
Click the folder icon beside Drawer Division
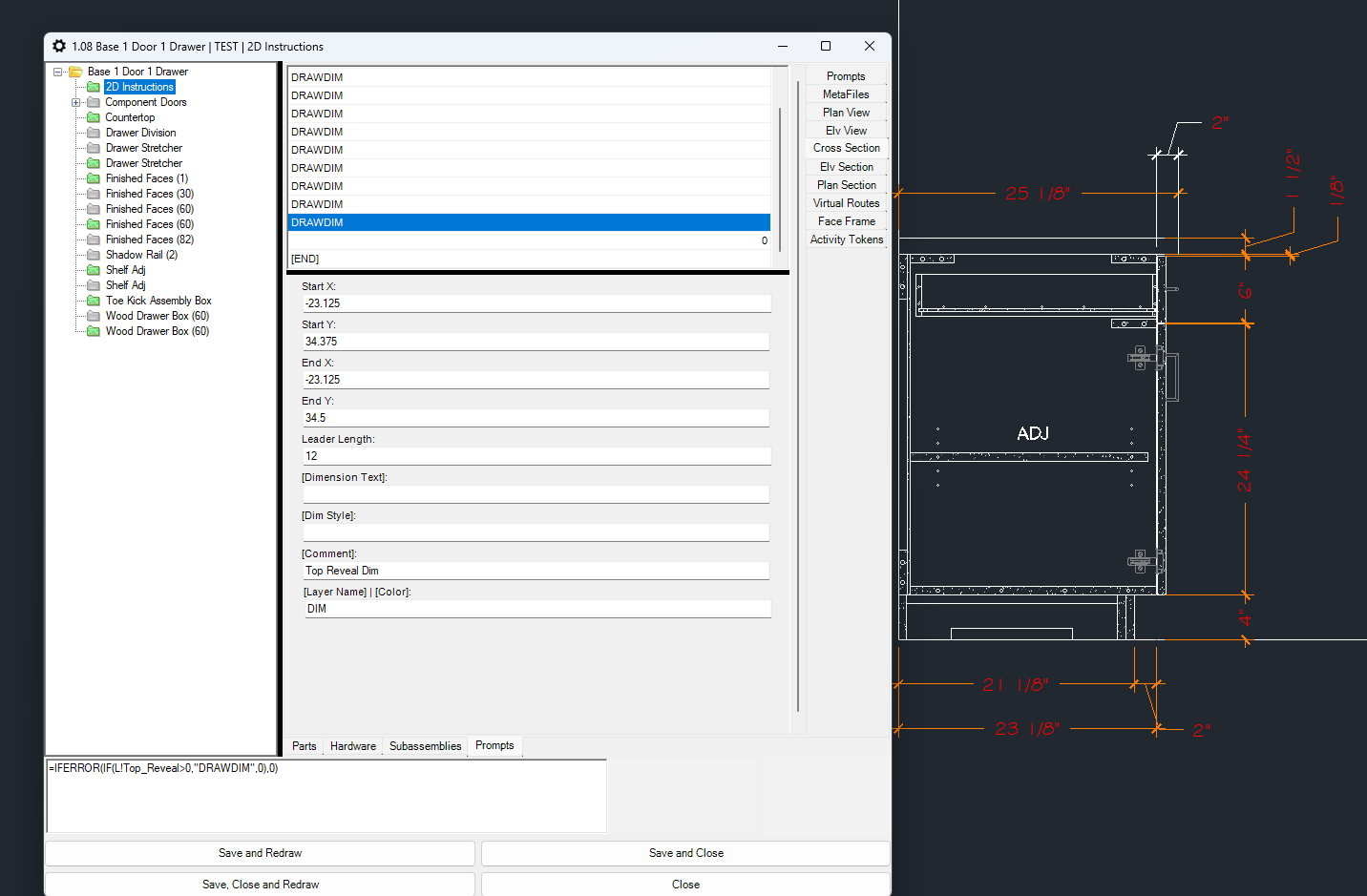tap(94, 133)
